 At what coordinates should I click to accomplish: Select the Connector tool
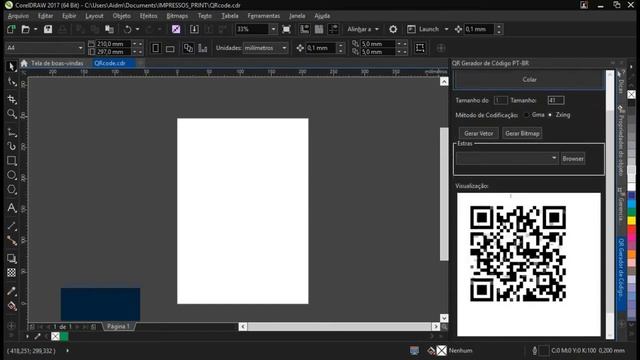point(11,240)
